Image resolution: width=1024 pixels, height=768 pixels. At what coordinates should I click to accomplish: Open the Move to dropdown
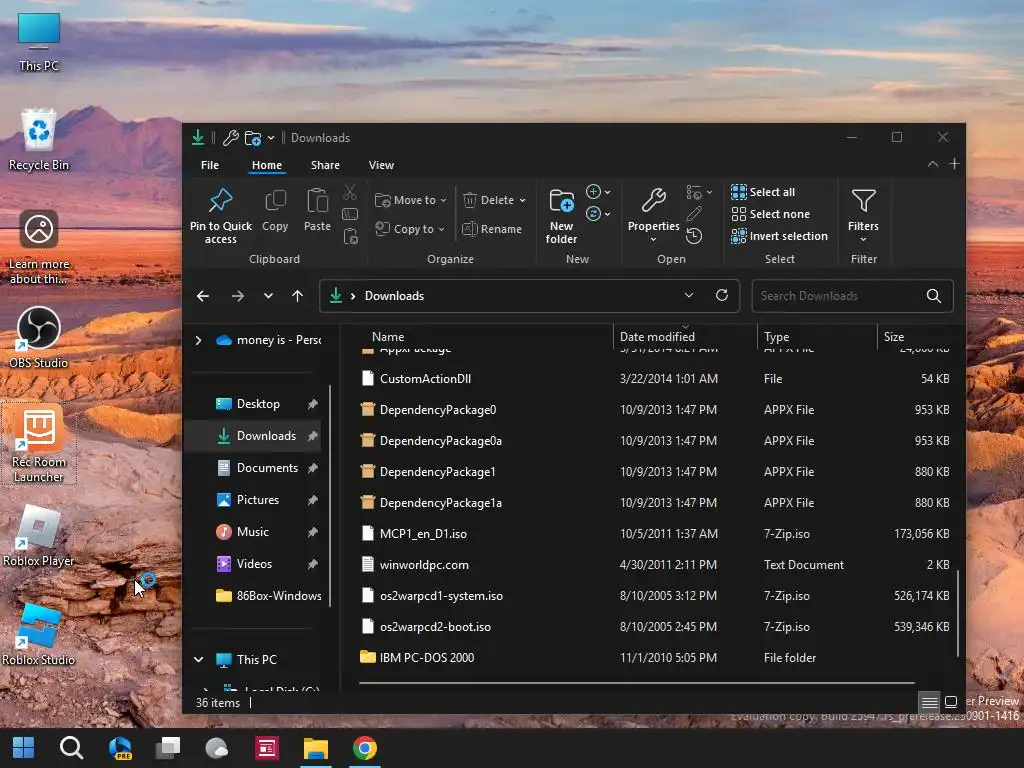click(x=410, y=200)
